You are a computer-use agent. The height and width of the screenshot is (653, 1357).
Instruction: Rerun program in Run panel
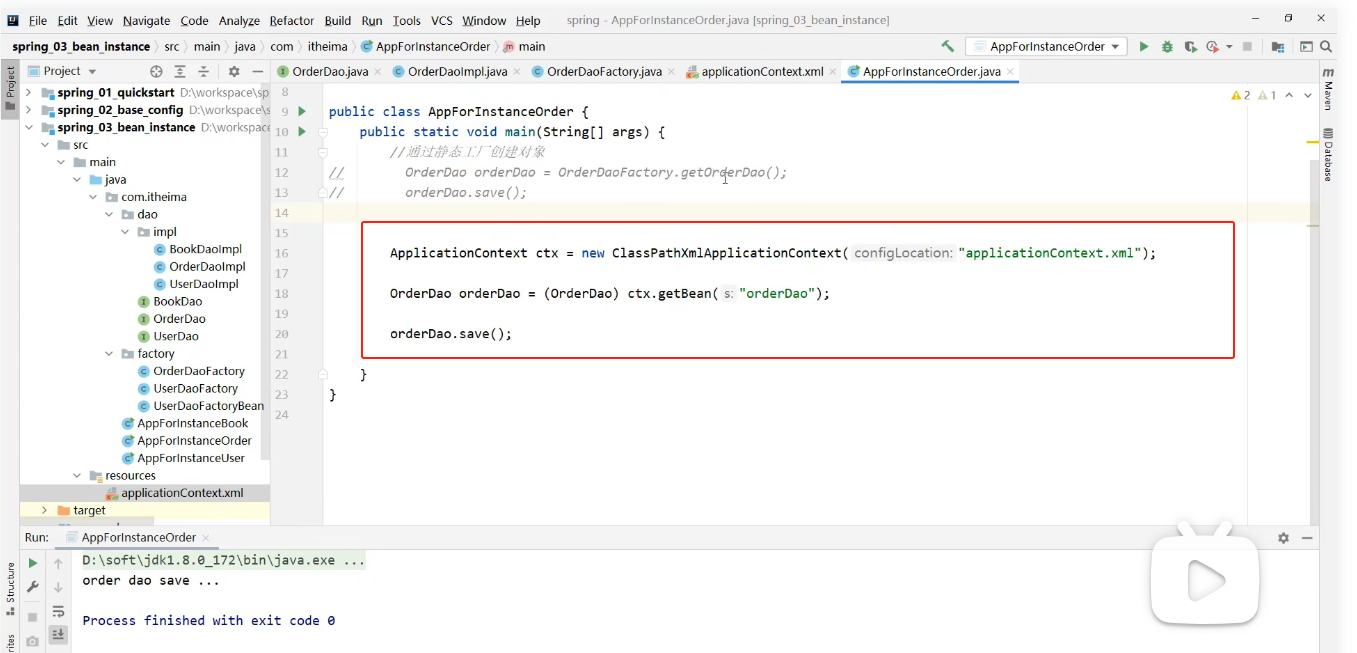pos(32,564)
